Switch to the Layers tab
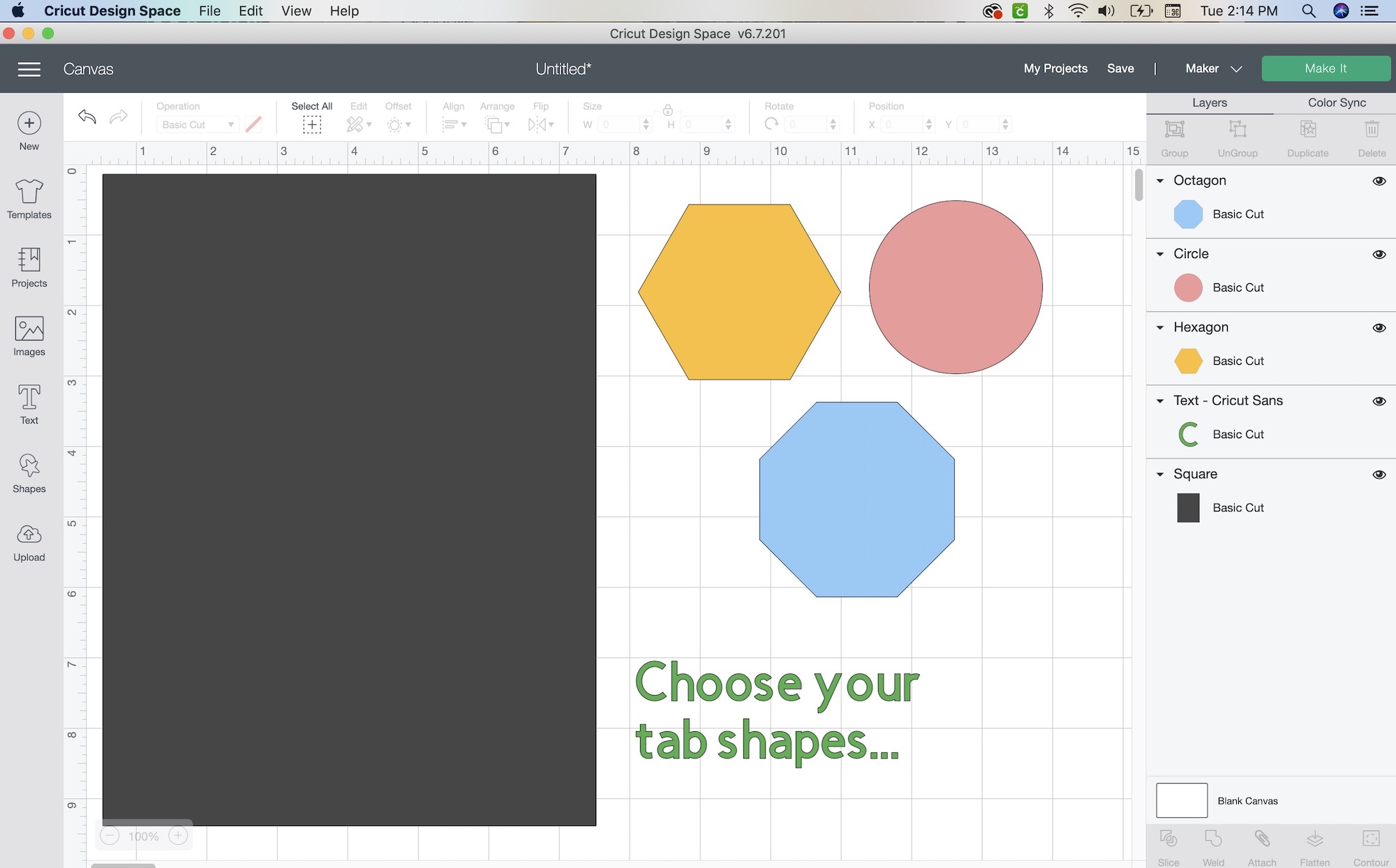 point(1209,103)
